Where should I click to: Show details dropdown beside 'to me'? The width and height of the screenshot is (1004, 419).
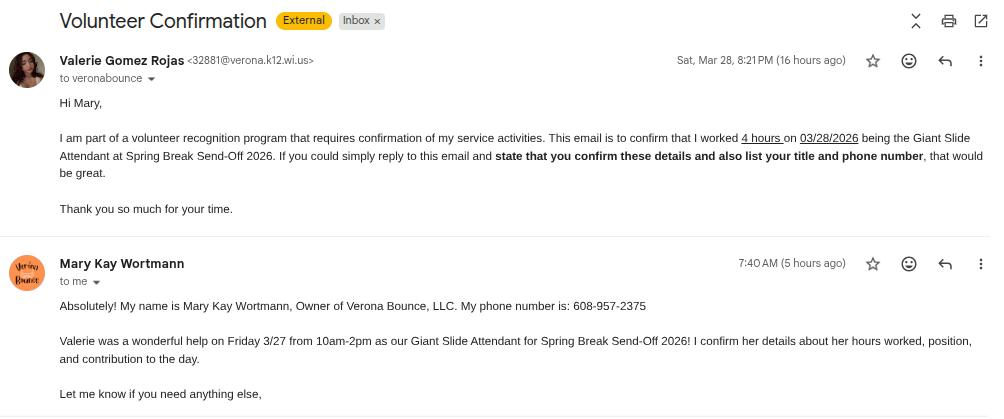tap(97, 282)
